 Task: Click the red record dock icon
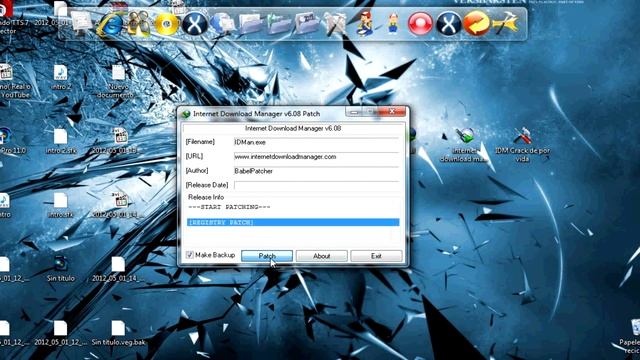tap(420, 24)
